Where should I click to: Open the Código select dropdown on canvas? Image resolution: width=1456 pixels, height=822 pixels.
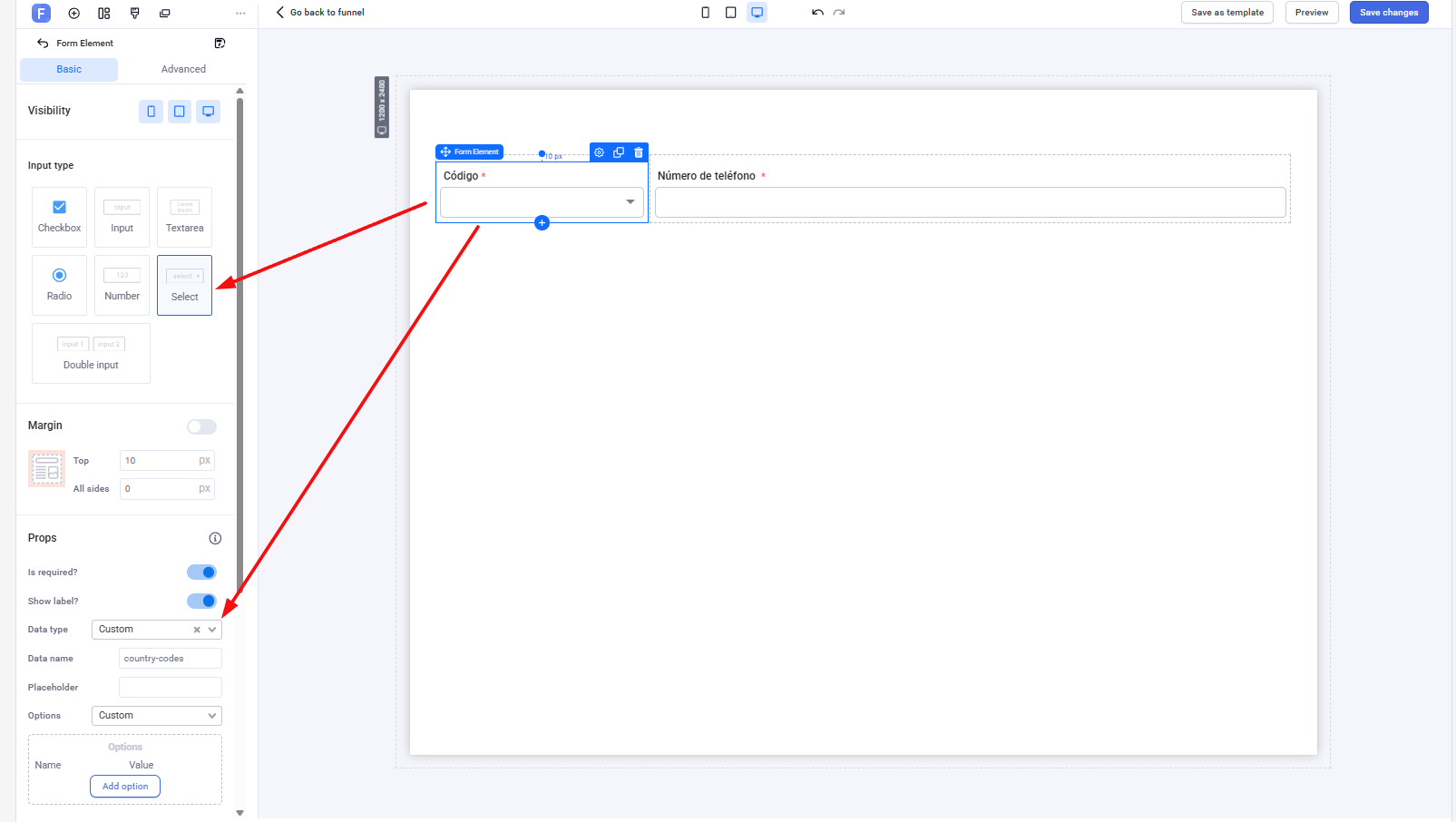point(542,202)
